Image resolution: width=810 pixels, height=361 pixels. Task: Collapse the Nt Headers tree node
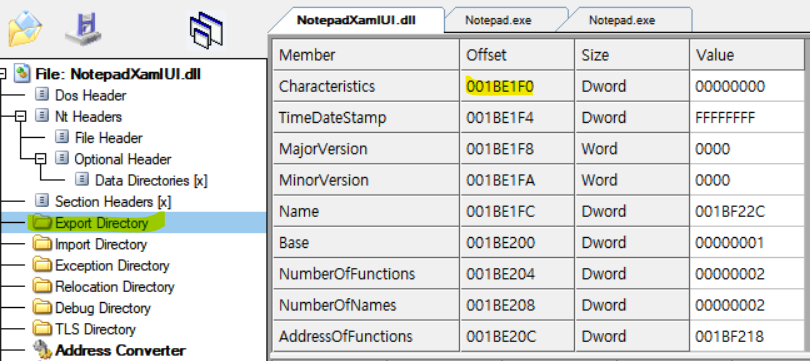pos(20,116)
